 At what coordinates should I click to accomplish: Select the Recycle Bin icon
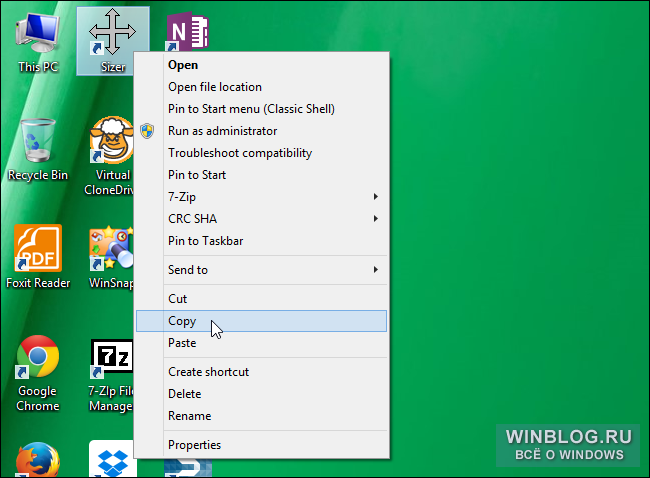pos(37,140)
